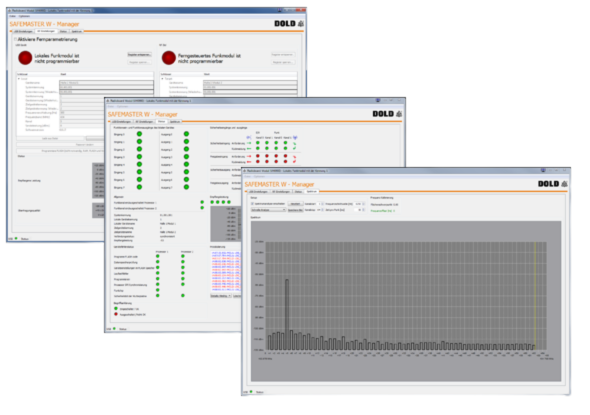Click green USB status LED in back window
The image size is (590, 415).
(x=16, y=238)
